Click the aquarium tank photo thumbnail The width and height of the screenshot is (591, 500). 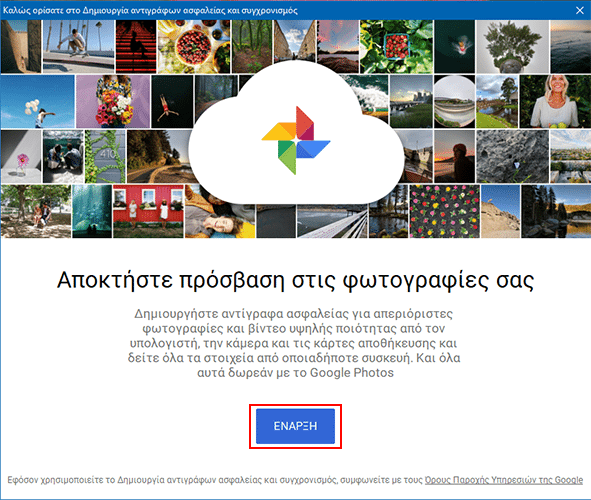[92, 211]
